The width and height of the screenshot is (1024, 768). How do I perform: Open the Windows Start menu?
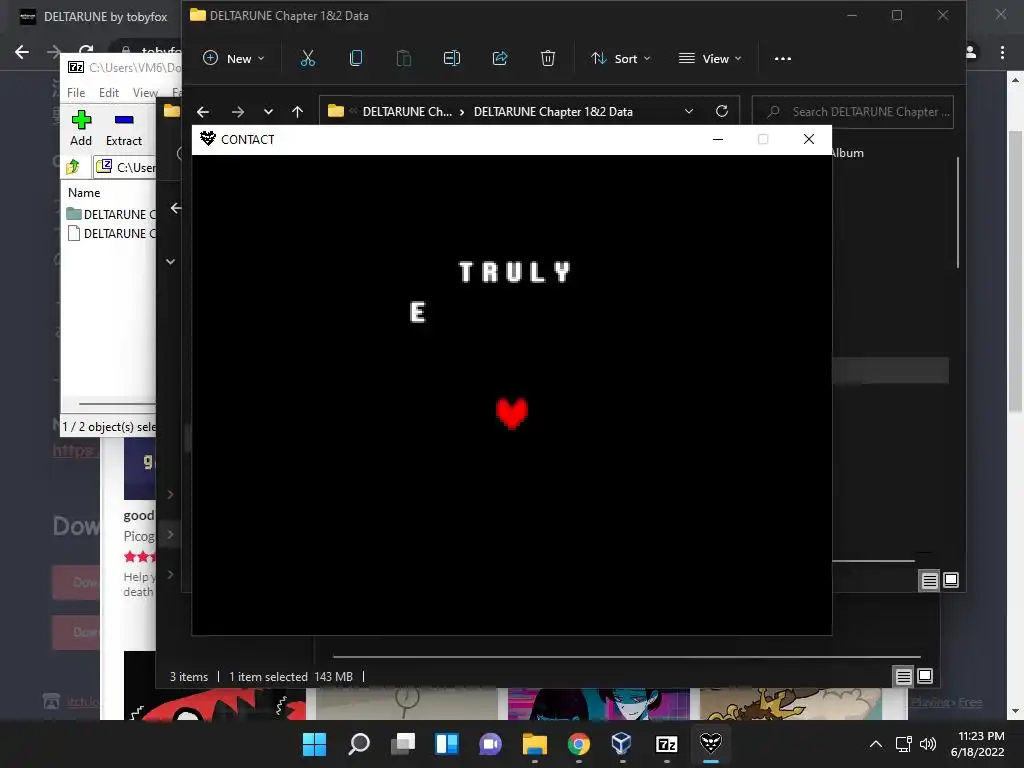[314, 744]
